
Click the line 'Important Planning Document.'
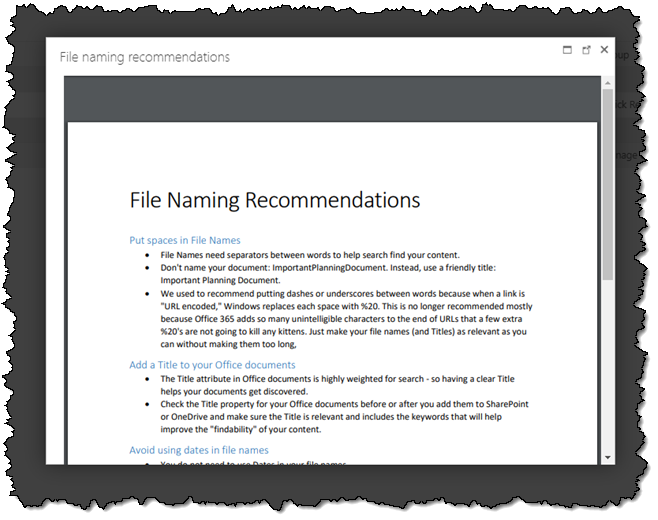click(x=220, y=280)
